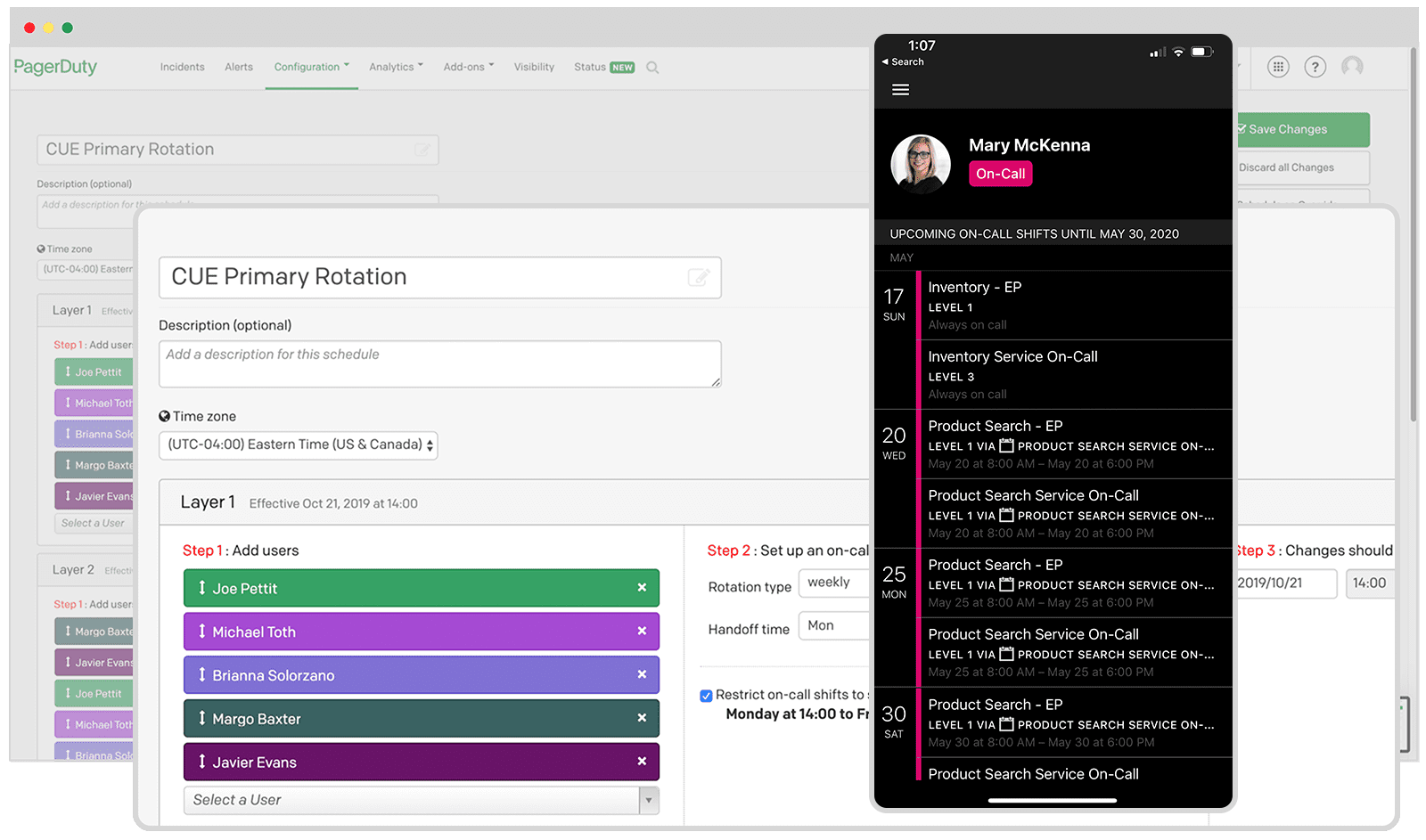Remove Michael Toth with his X icon
Image resolution: width=1426 pixels, height=840 pixels.
(x=642, y=631)
